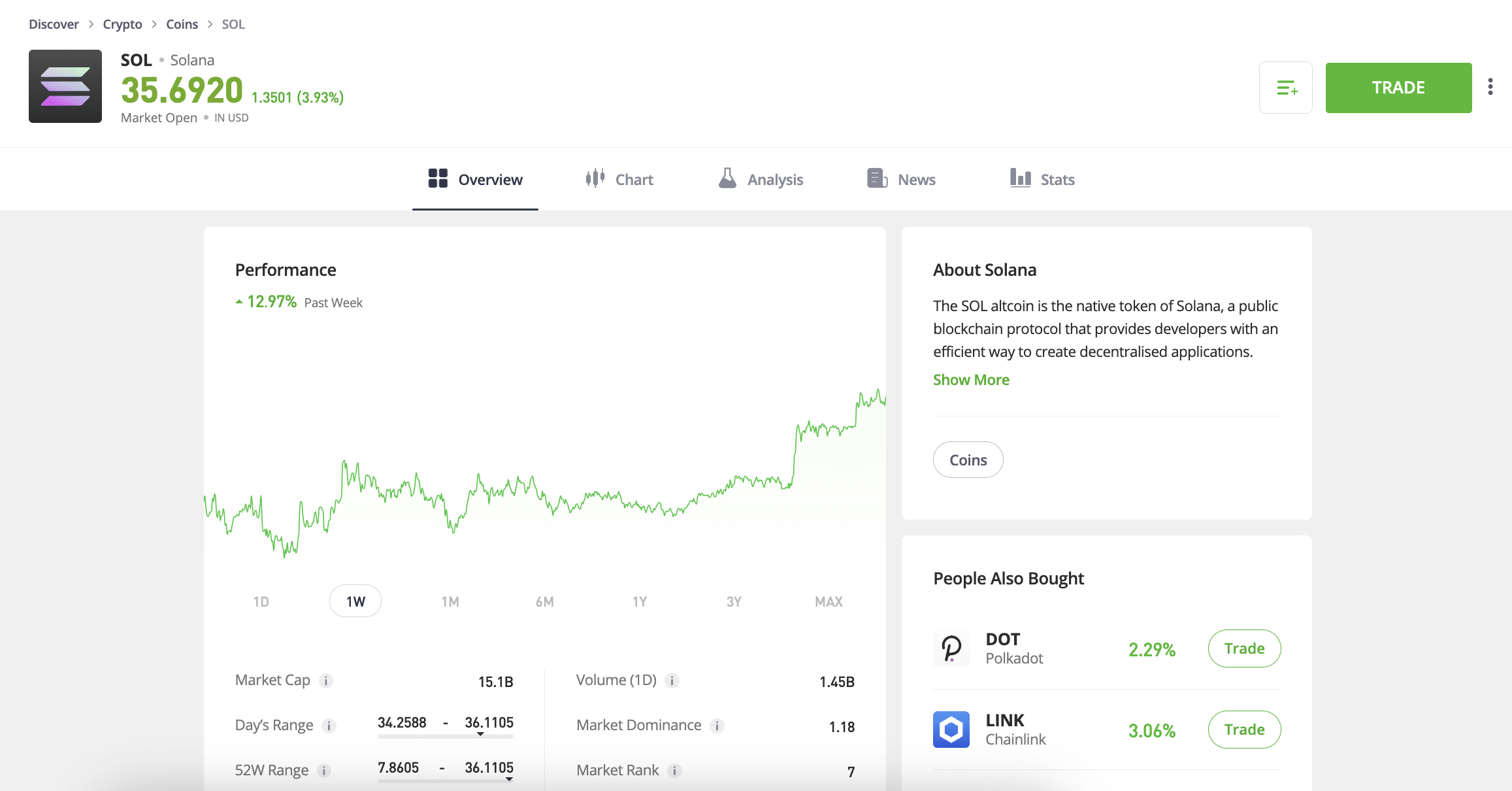The width and height of the screenshot is (1512, 791).
Task: Expand About Solana with Show More
Action: (971, 380)
